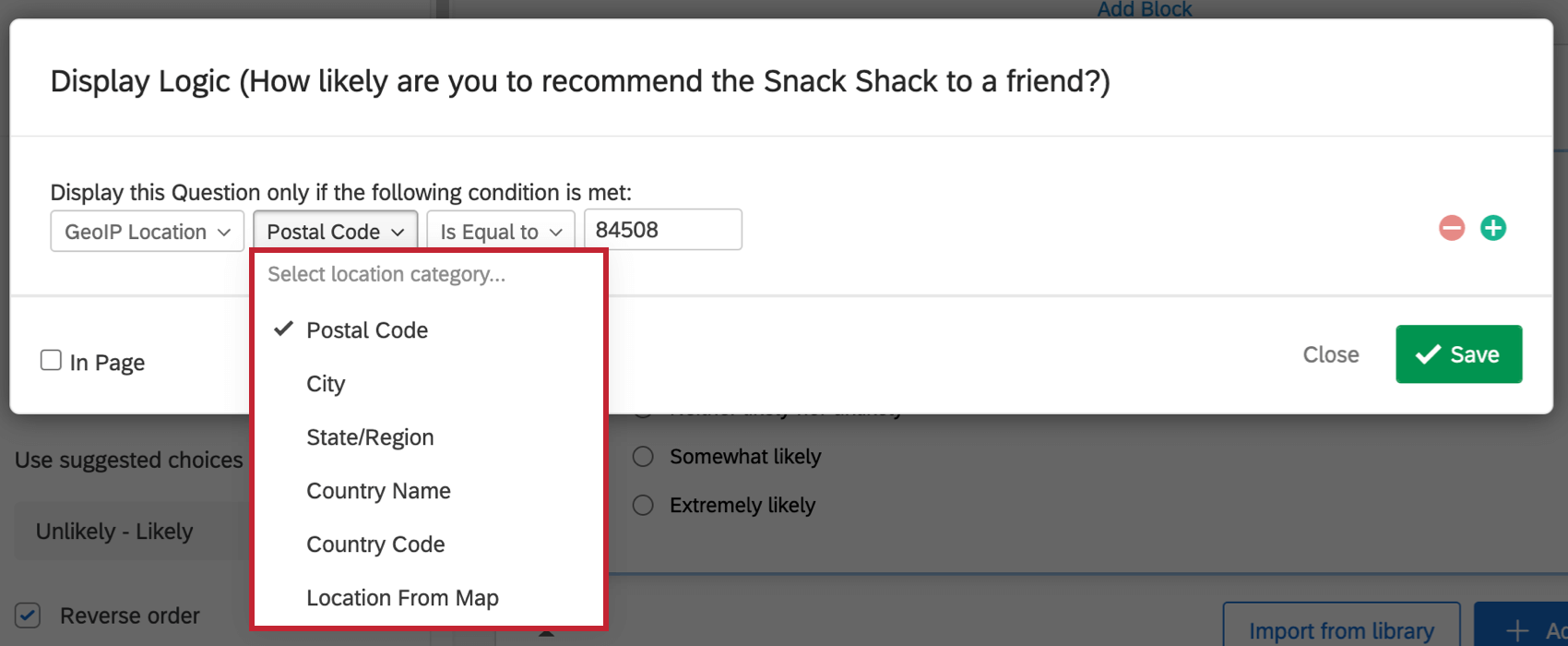The height and width of the screenshot is (646, 1568).
Task: Choose State/Region from the location category list
Action: (370, 437)
